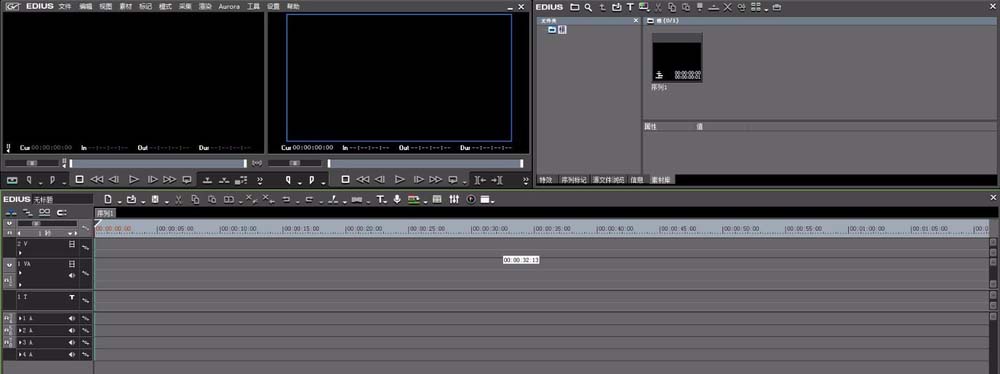Move the timeline zoom scale slider
Image resolution: width=1000 pixels, height=374 pixels.
pyautogui.click(x=36, y=224)
